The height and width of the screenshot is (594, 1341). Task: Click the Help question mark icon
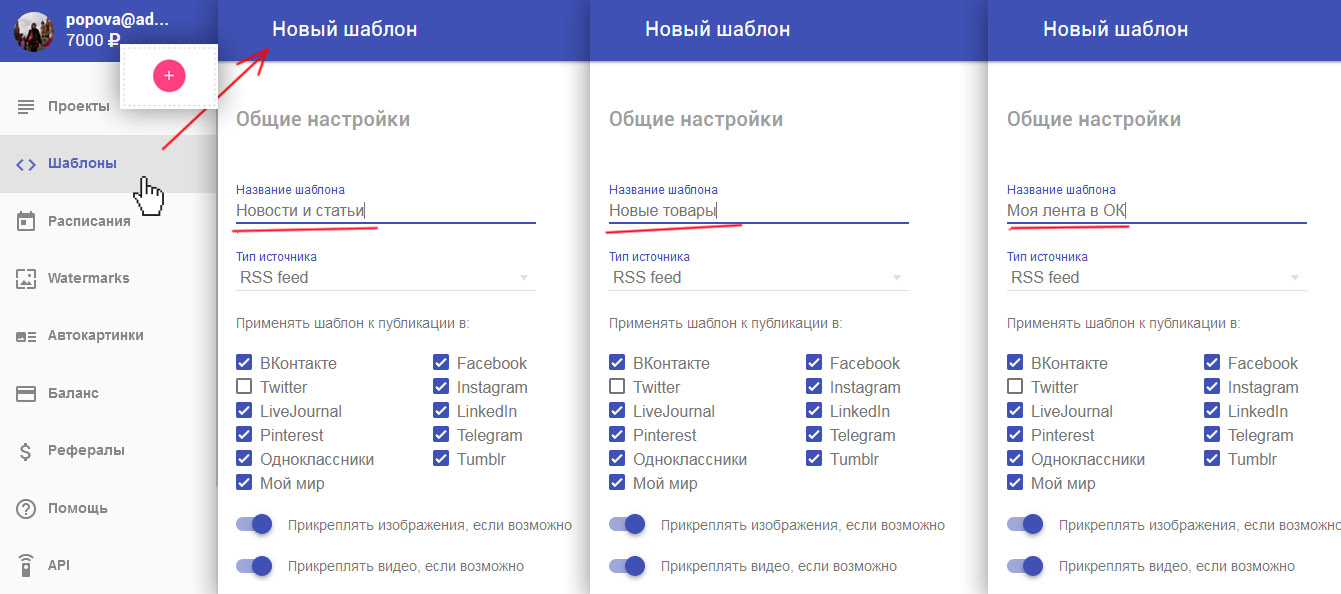pyautogui.click(x=26, y=508)
